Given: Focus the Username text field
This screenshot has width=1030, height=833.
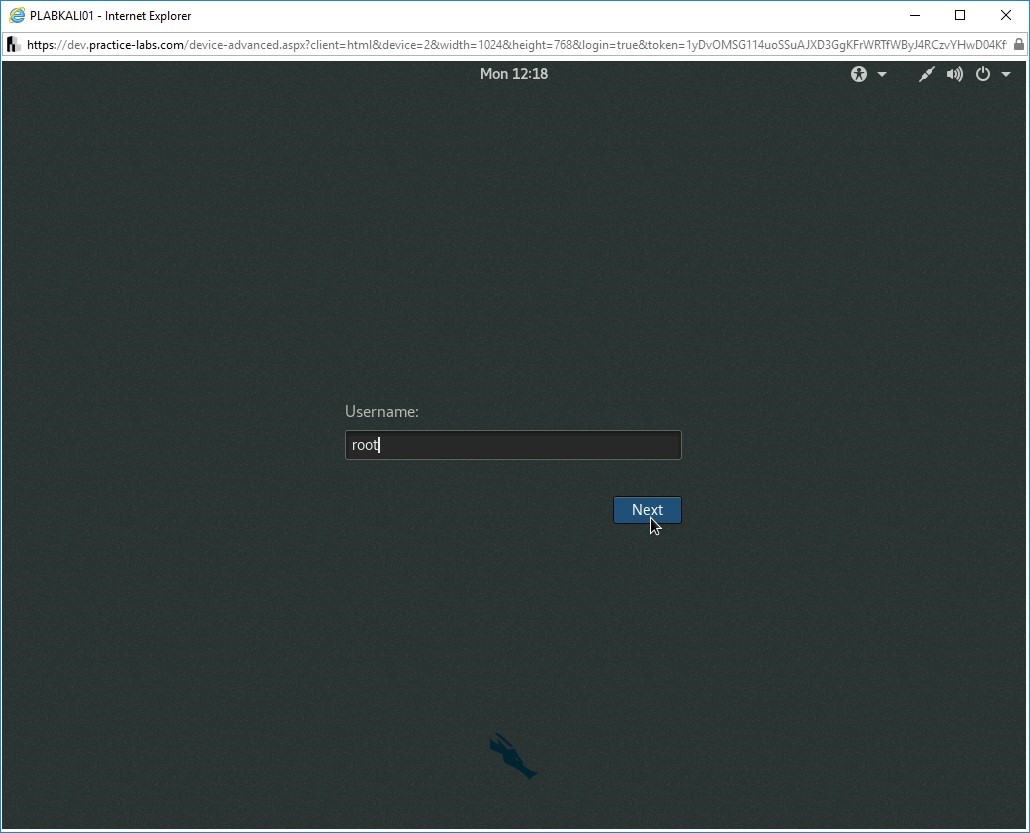Looking at the screenshot, I should 513,445.
